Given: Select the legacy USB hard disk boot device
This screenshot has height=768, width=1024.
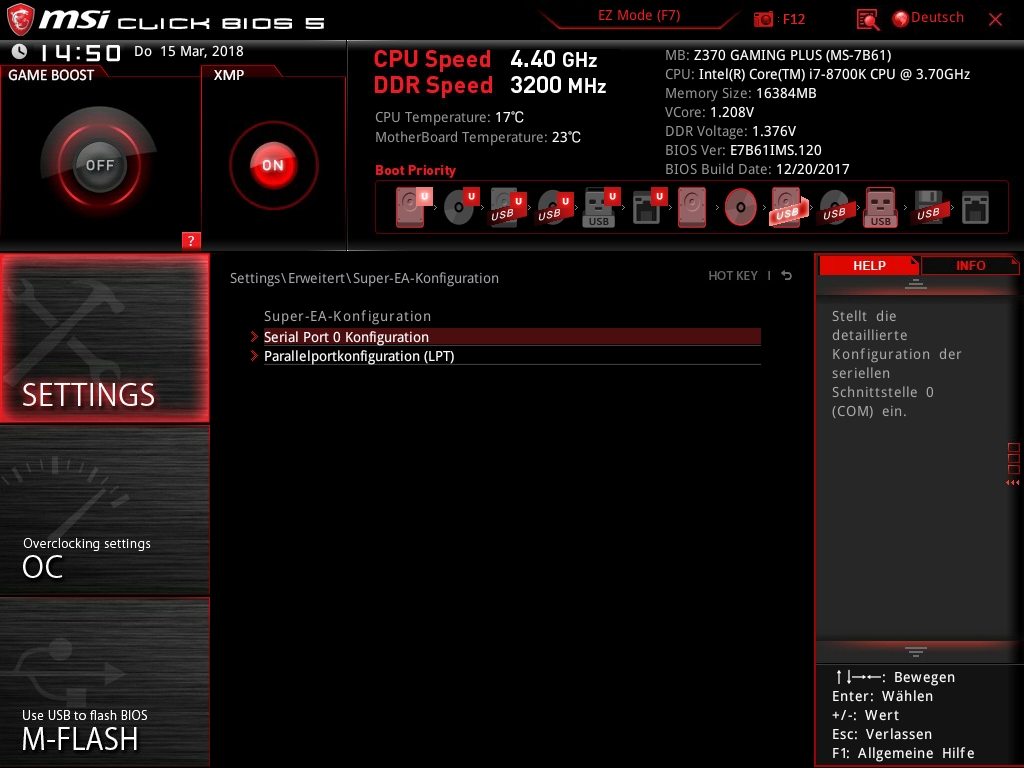Looking at the screenshot, I should [788, 207].
